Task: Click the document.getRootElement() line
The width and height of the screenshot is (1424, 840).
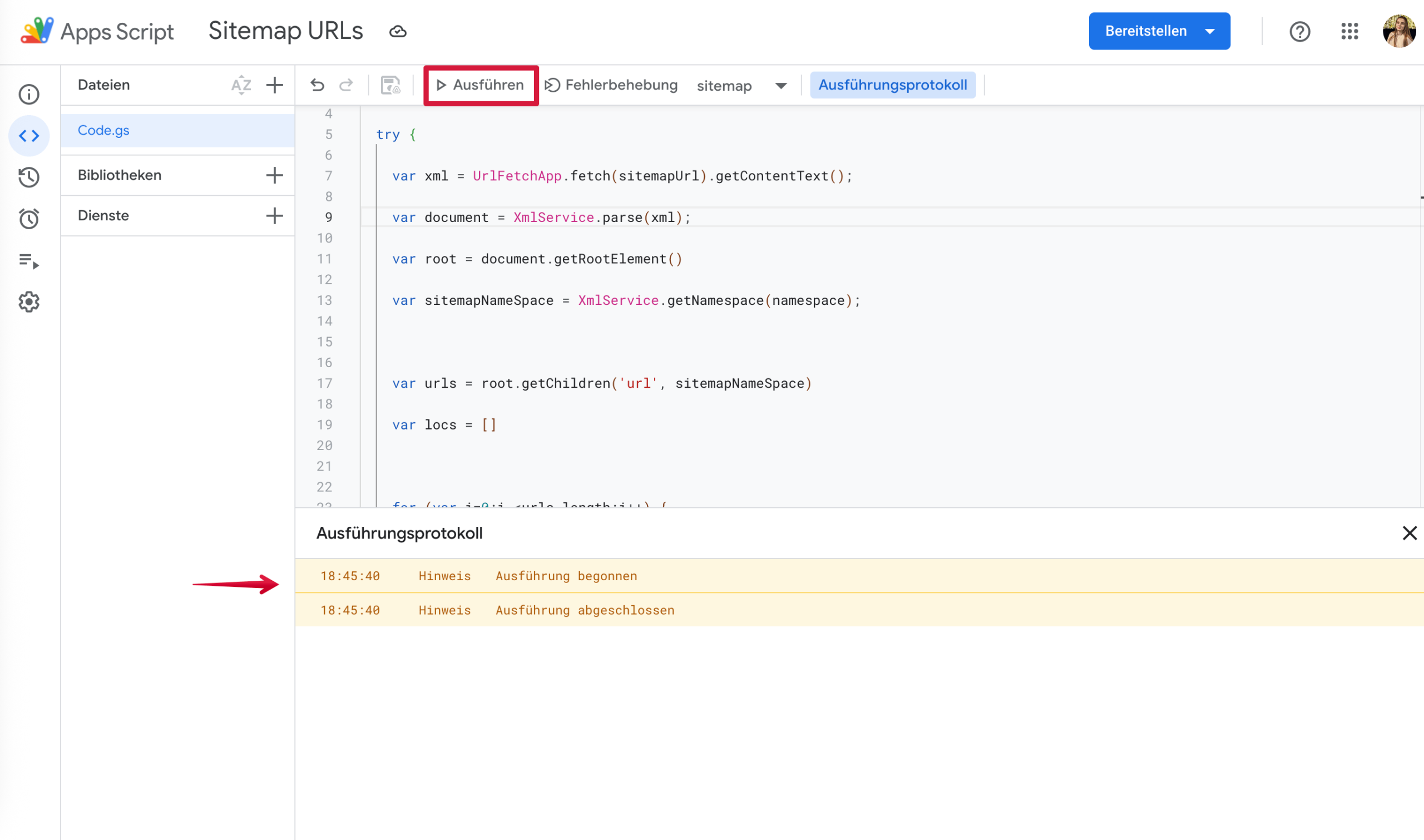Action: point(537,259)
